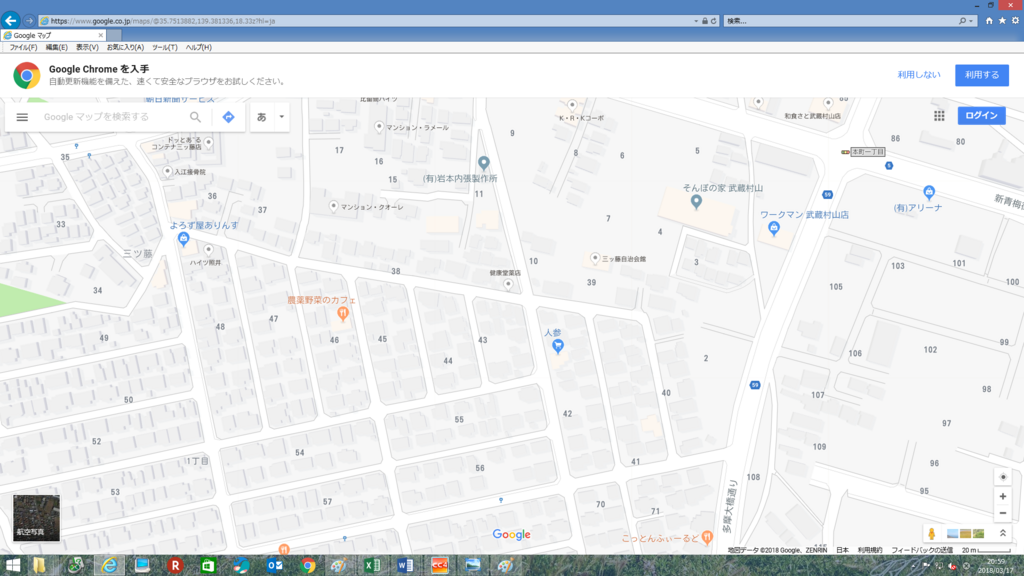1024x576 pixels.
Task: Decline Chrome with the 利用しない link
Action: pyautogui.click(x=918, y=75)
